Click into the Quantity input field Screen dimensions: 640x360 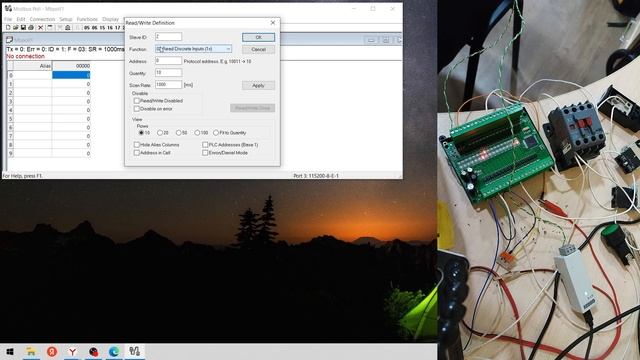coord(168,73)
